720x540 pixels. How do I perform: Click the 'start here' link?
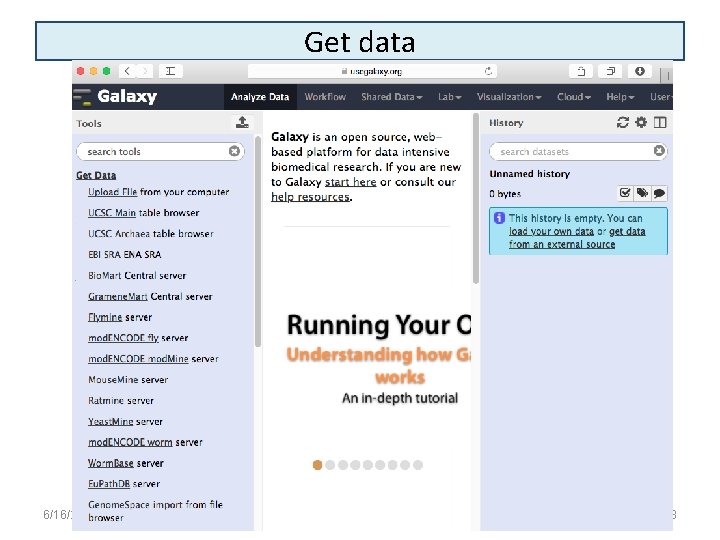click(350, 182)
